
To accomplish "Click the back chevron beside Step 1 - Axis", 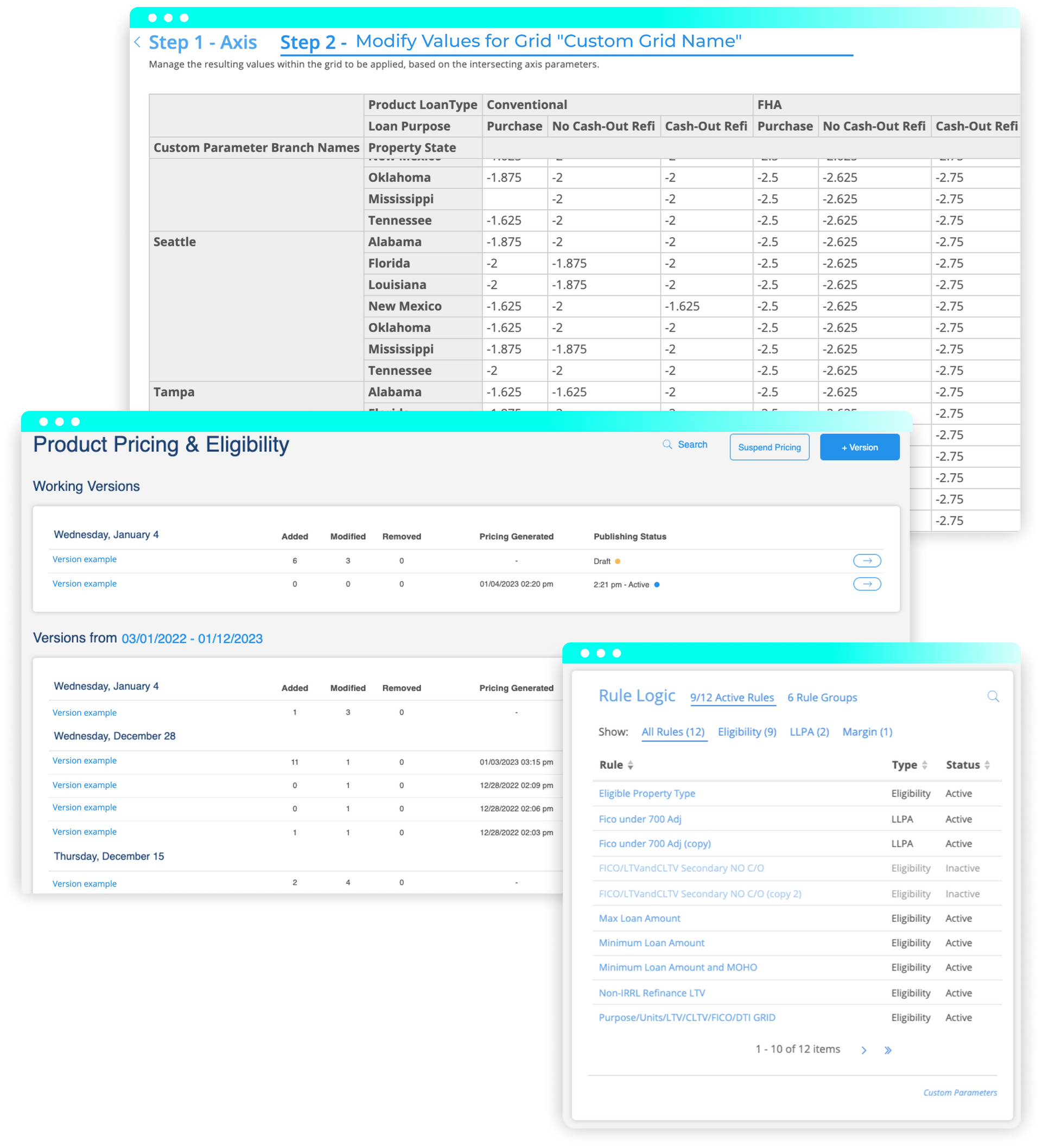I will pos(137,42).
